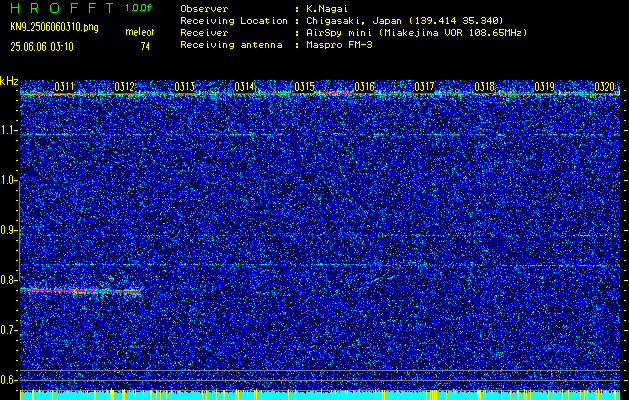The image size is (629, 400).
Task: Click the antenna value Maspro FM-3
Action: coord(339,45)
